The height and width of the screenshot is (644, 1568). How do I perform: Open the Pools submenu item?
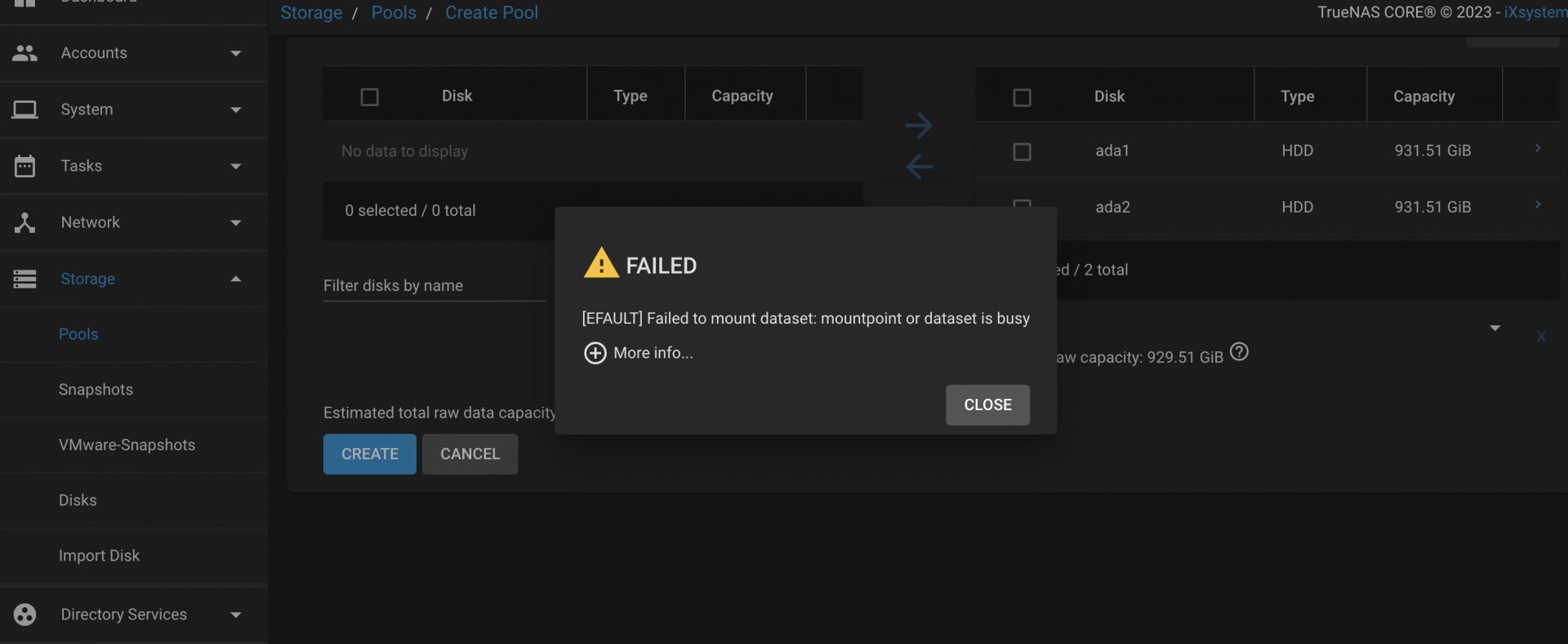tap(78, 334)
